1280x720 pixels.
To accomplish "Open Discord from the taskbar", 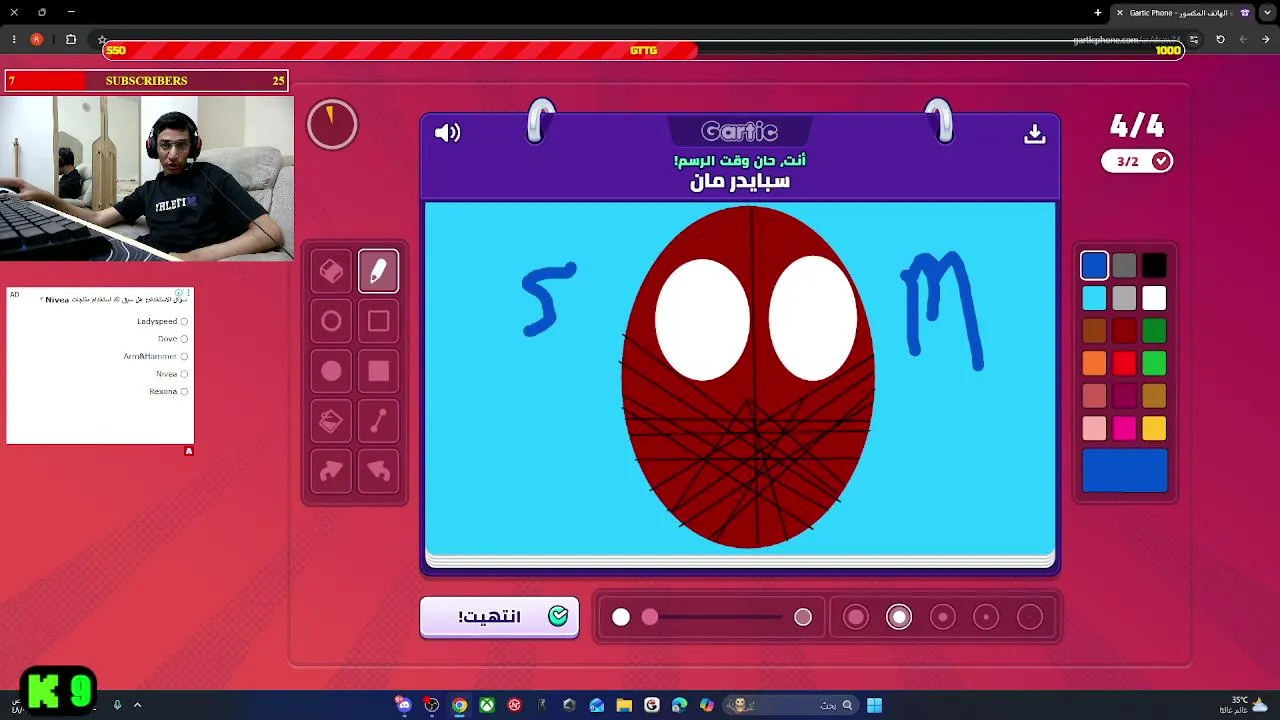I will click(x=404, y=705).
